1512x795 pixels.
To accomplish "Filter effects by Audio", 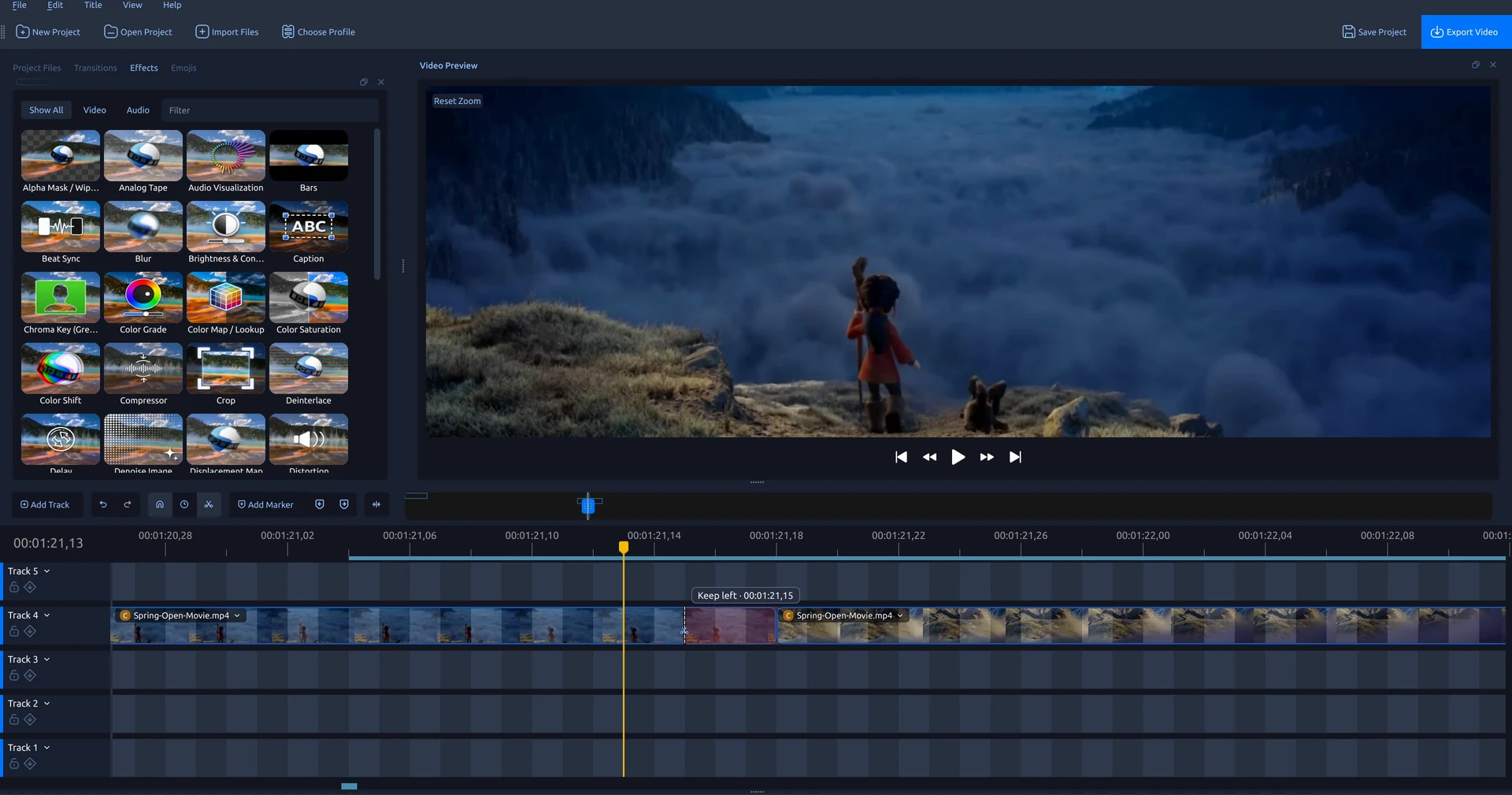I will click(138, 110).
